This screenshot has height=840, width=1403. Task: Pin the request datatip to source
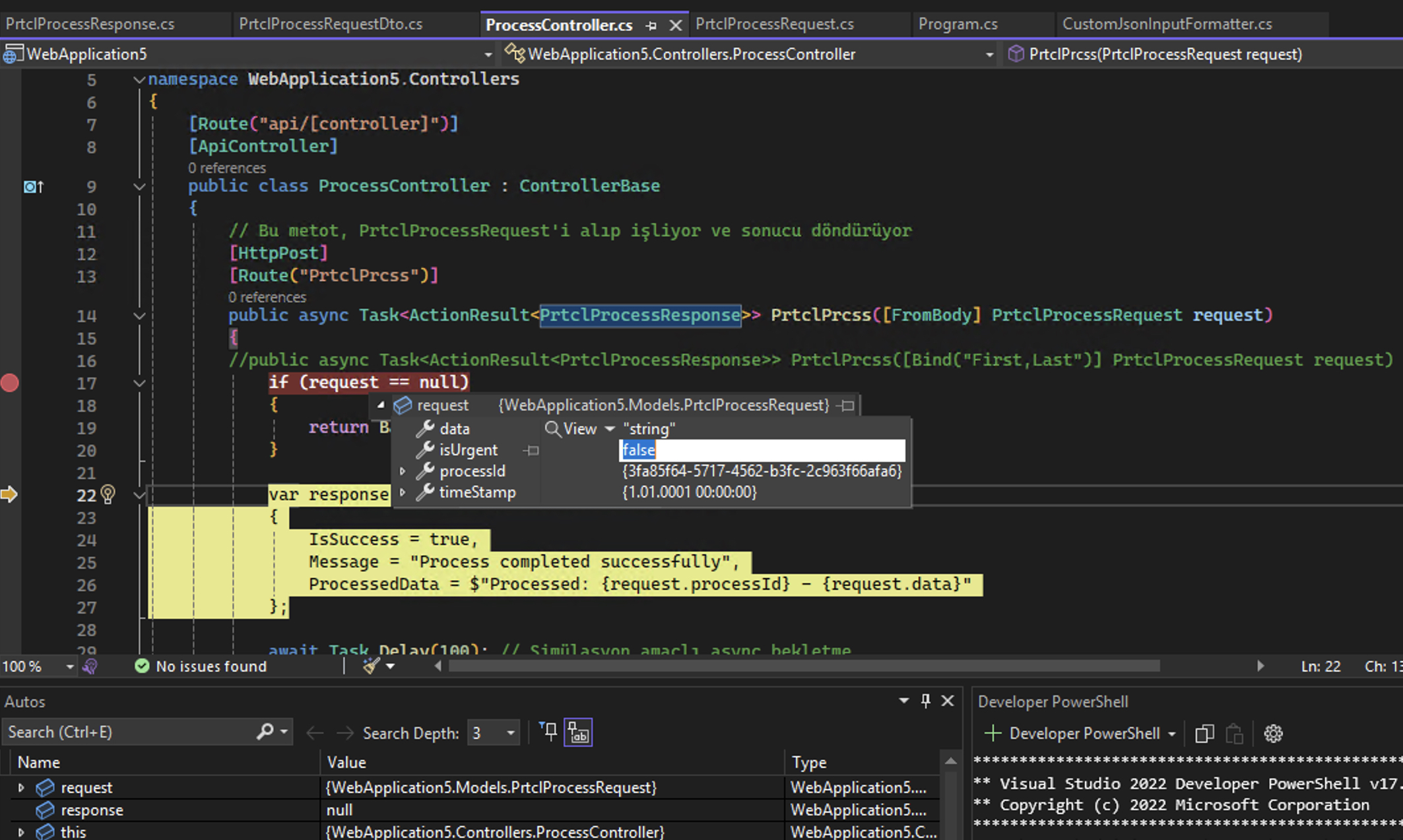(x=847, y=405)
